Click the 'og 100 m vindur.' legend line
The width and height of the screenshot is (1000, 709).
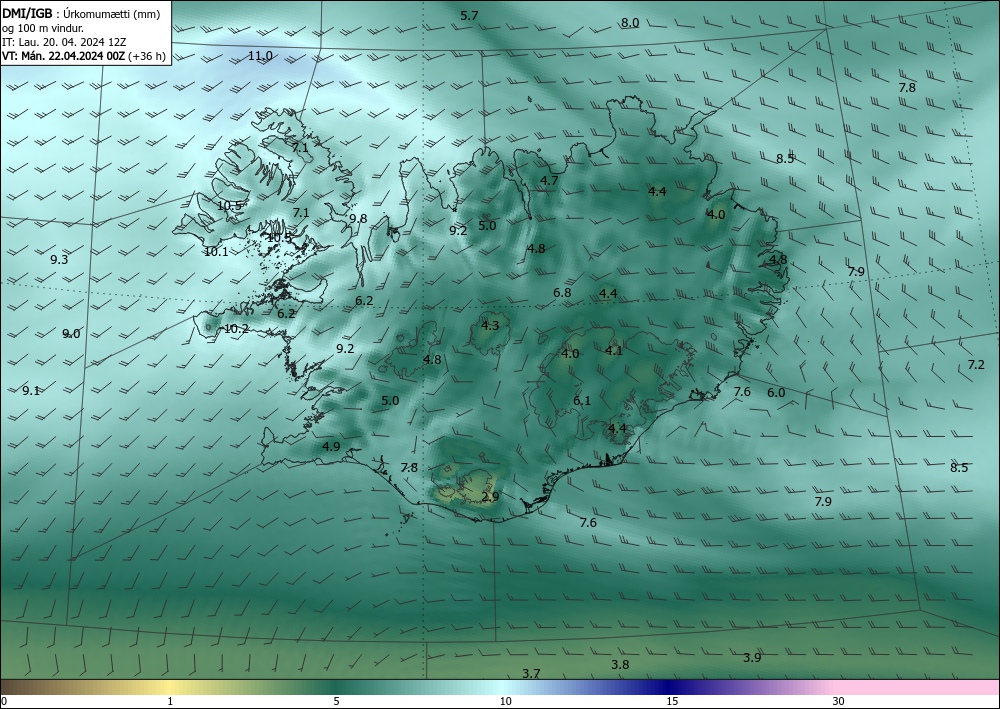43,28
